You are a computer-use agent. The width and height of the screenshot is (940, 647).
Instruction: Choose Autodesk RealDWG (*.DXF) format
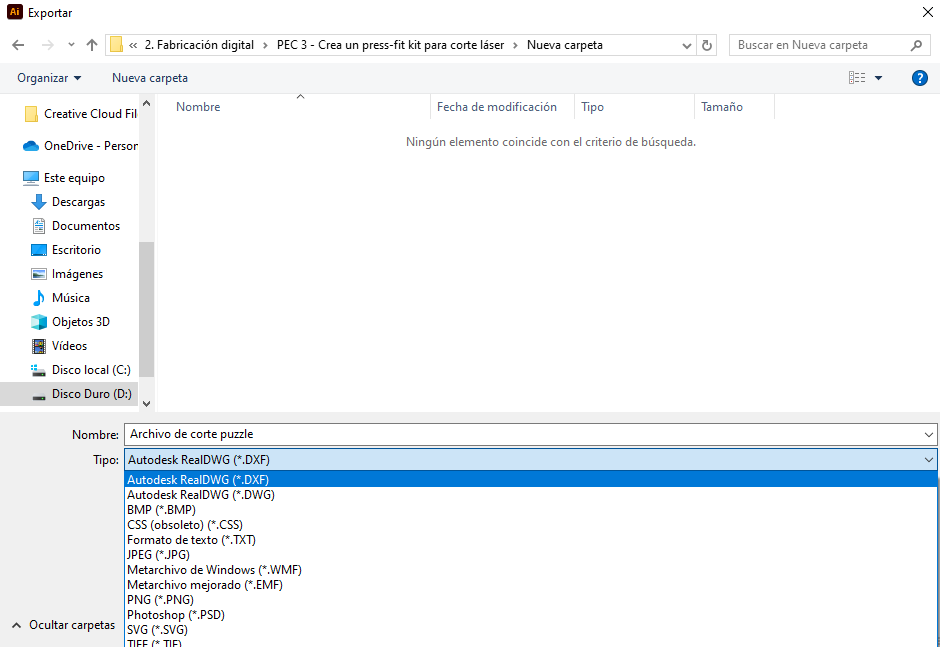[x=531, y=479]
